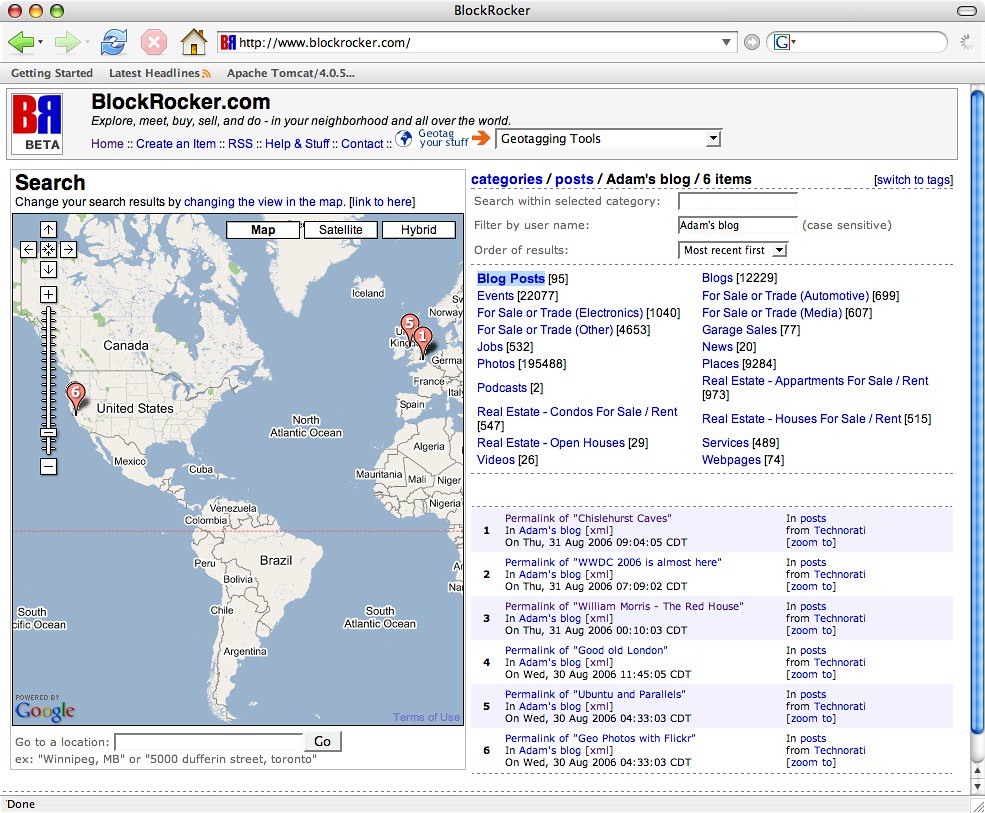Click the Go arrow beside the address bar

(751, 42)
